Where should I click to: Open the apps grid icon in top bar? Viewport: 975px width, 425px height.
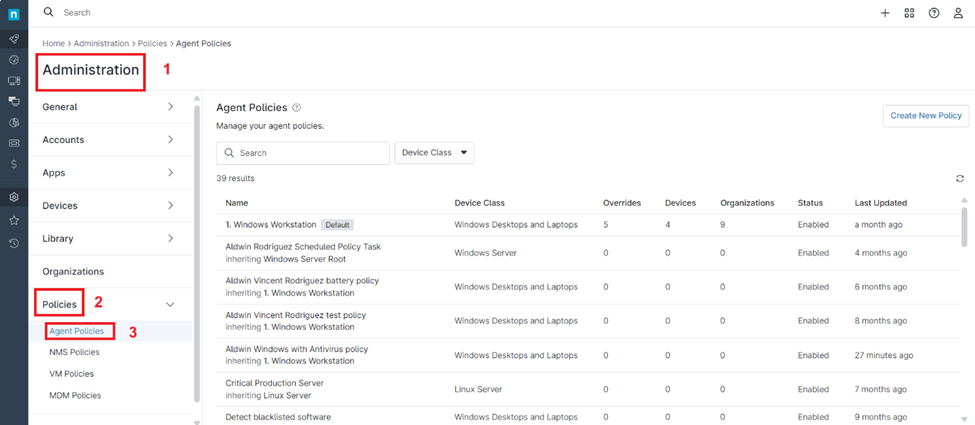(x=909, y=13)
